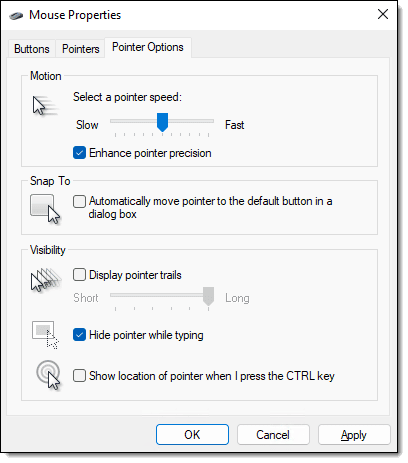Switch to the Buttons tab

tap(32, 49)
